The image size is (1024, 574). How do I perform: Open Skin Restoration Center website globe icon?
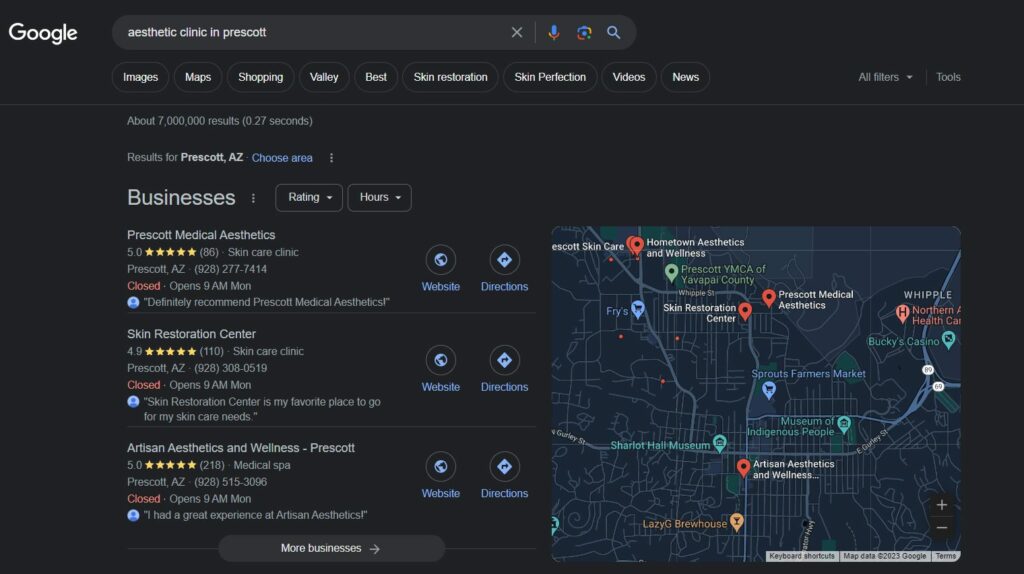coord(440,360)
